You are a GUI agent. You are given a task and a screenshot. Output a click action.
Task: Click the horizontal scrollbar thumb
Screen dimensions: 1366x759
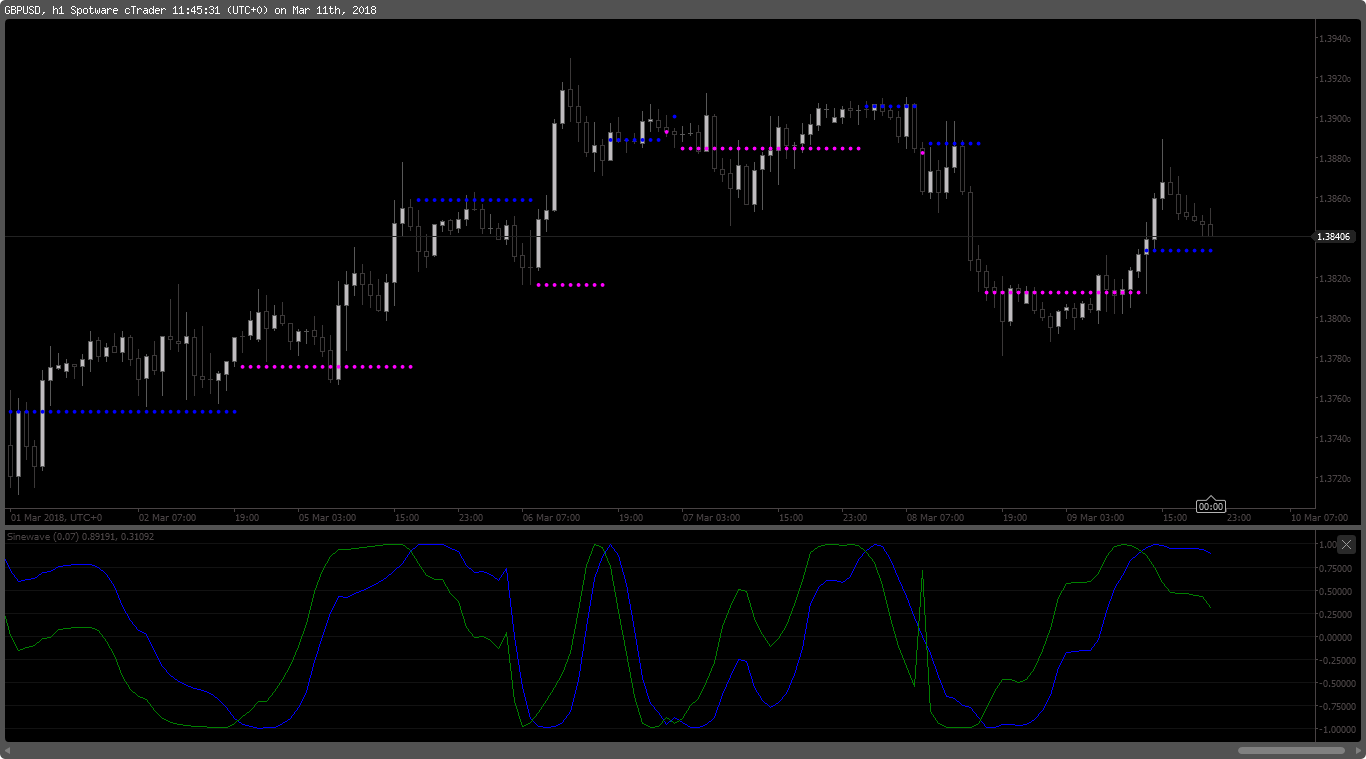coord(1290,750)
